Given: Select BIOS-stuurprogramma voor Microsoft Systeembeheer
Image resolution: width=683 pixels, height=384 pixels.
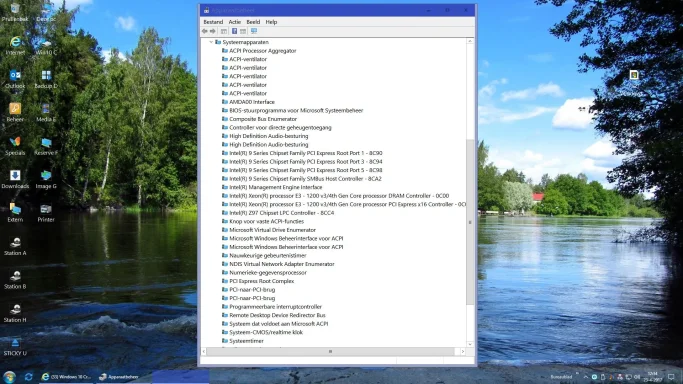Looking at the screenshot, I should [296, 111].
